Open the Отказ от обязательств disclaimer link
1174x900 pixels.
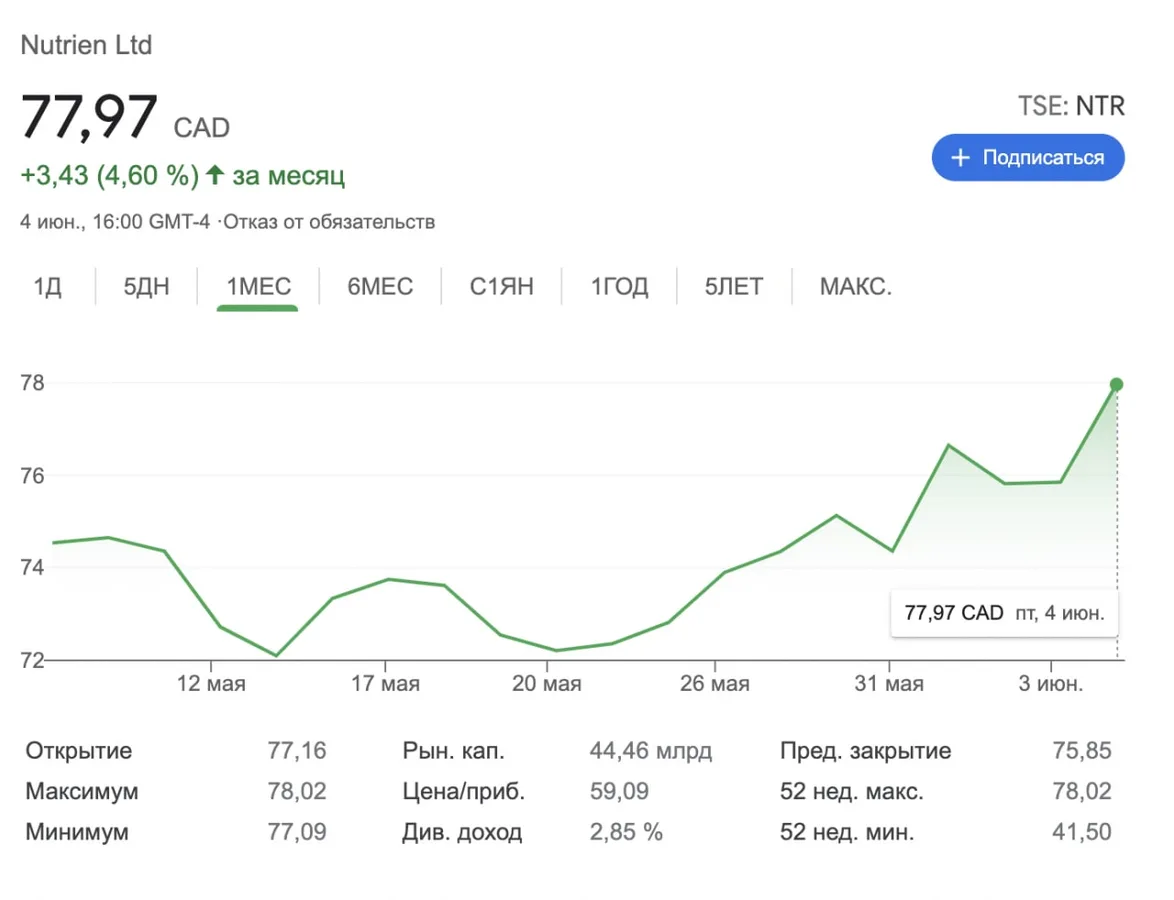[x=329, y=222]
